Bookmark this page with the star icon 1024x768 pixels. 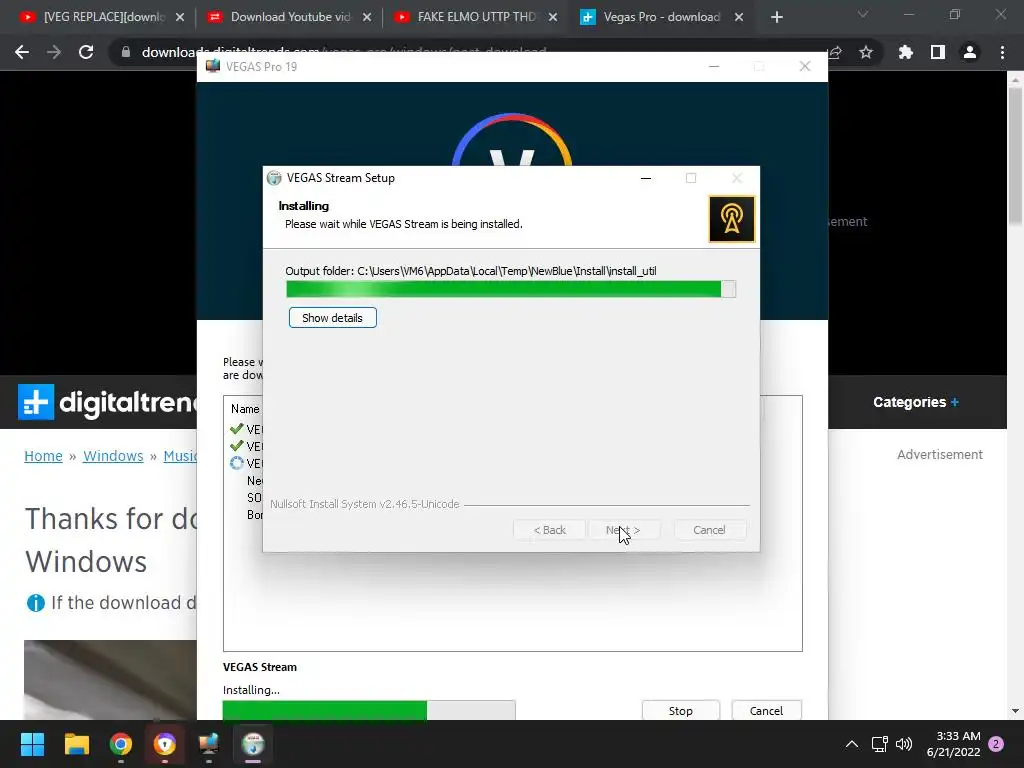click(x=866, y=52)
